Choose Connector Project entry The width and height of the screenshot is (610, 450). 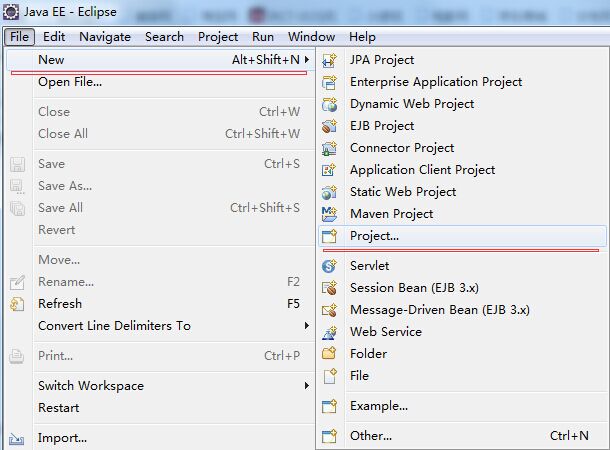point(462,148)
